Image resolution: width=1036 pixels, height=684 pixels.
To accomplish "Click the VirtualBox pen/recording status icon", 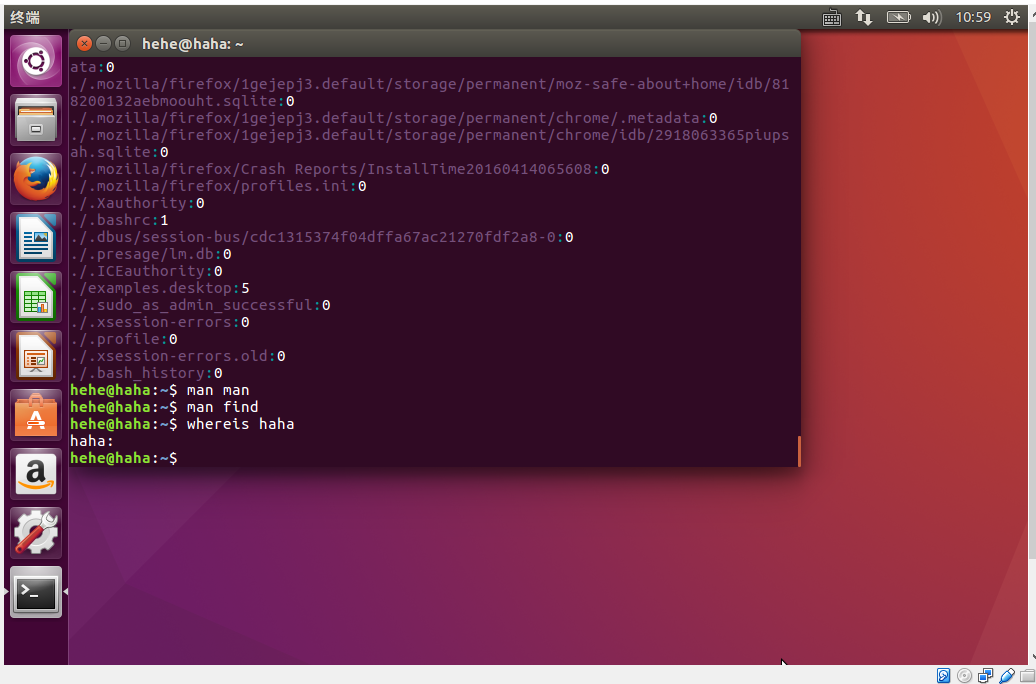I will click(1007, 675).
